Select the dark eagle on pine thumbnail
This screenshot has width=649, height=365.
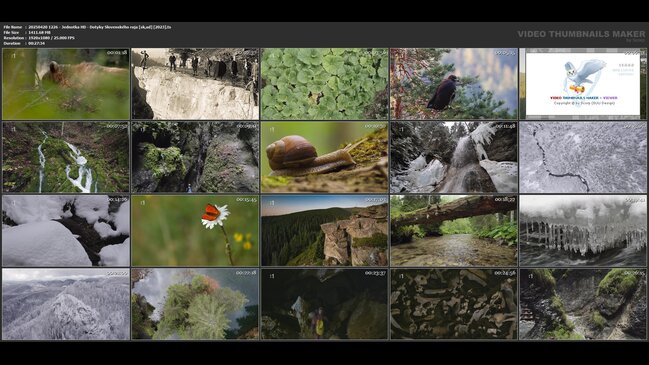454,84
